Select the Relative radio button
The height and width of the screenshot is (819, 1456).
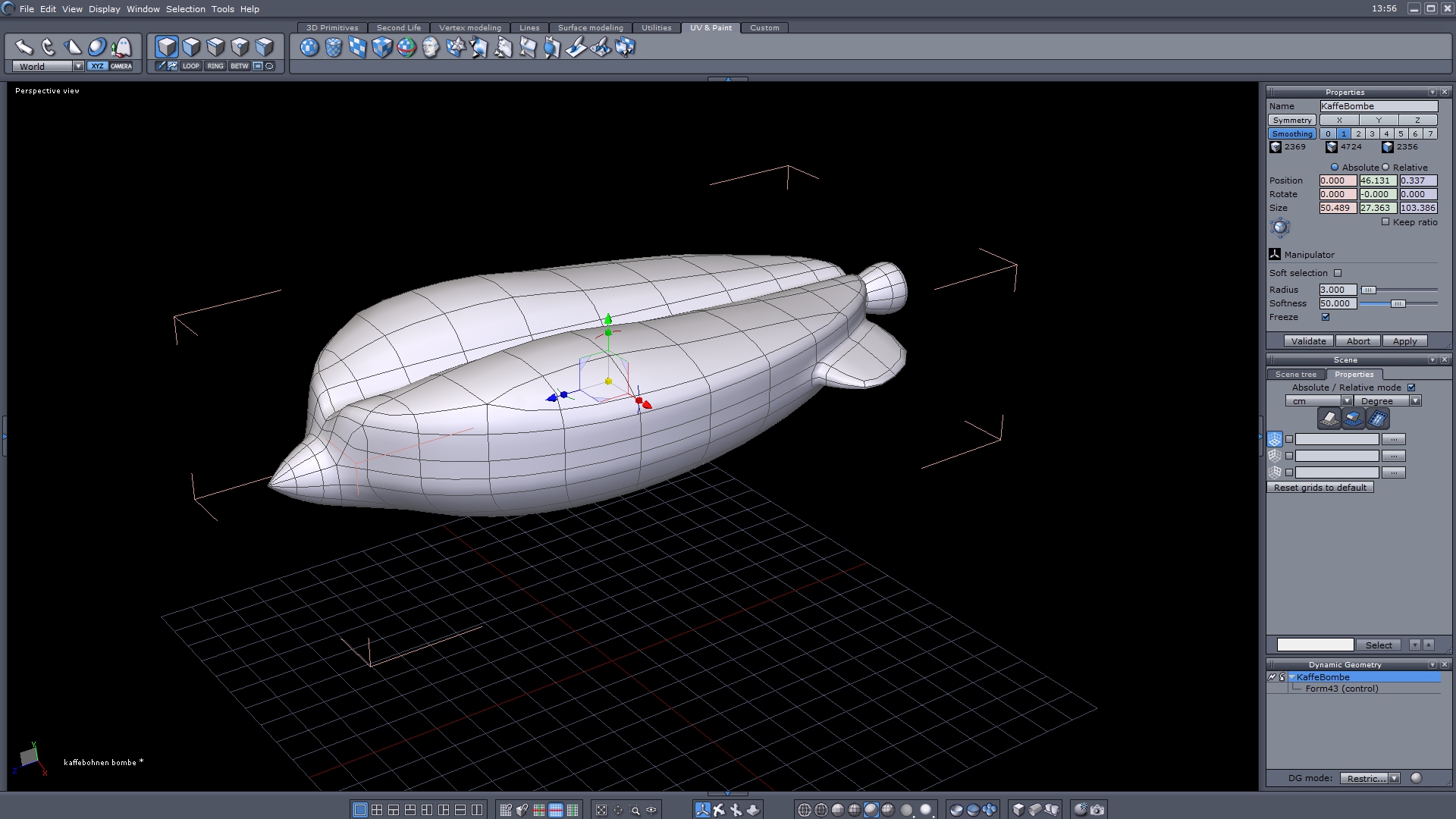click(x=1385, y=168)
